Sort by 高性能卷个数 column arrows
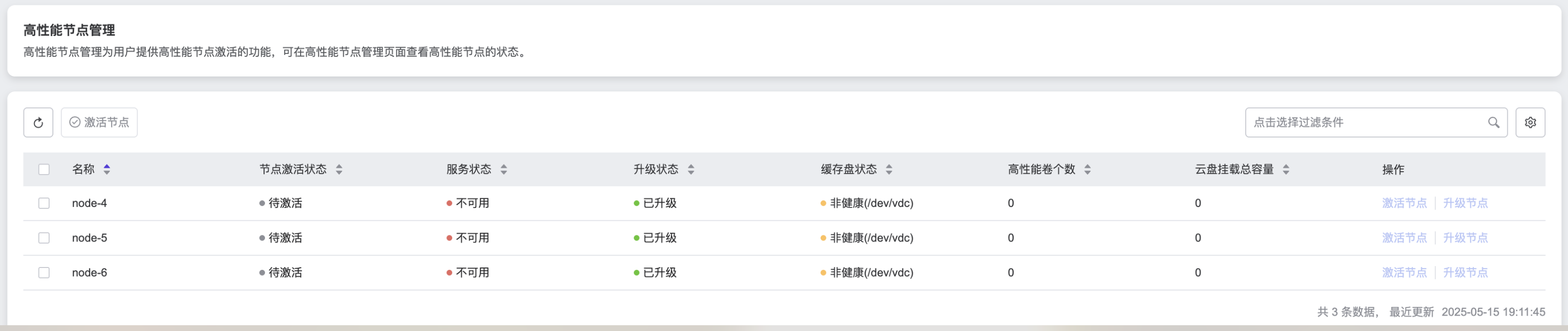The height and width of the screenshot is (331, 1568). click(x=1087, y=169)
